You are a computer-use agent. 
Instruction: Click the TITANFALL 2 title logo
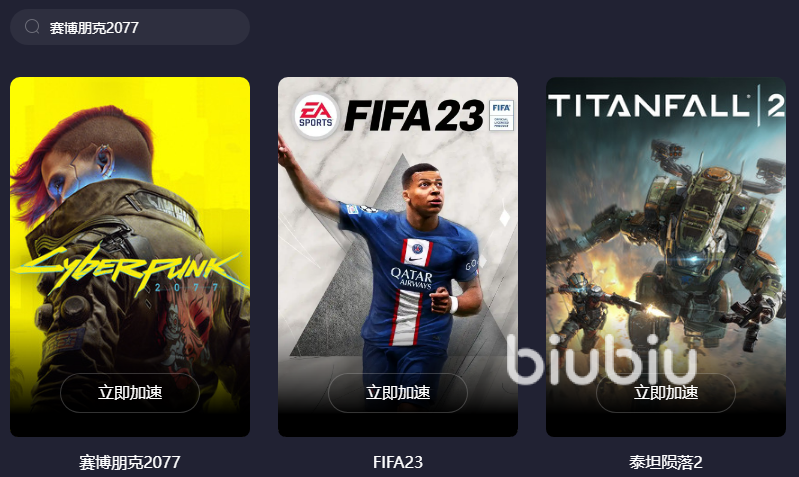point(666,105)
